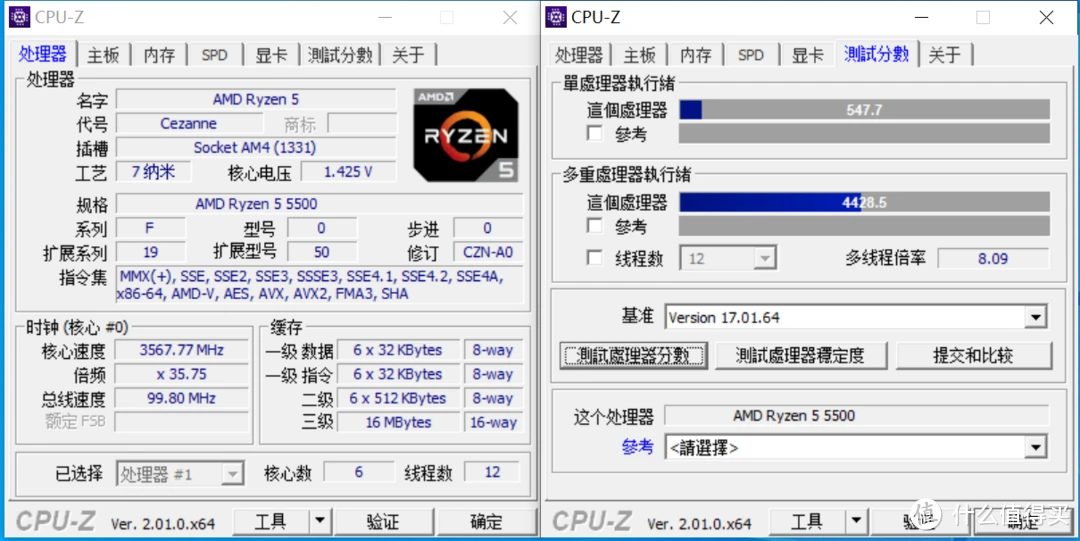This screenshot has height=541, width=1080.
Task: Click the 核心速度 value 3567.77 MHz
Action: click(x=182, y=350)
